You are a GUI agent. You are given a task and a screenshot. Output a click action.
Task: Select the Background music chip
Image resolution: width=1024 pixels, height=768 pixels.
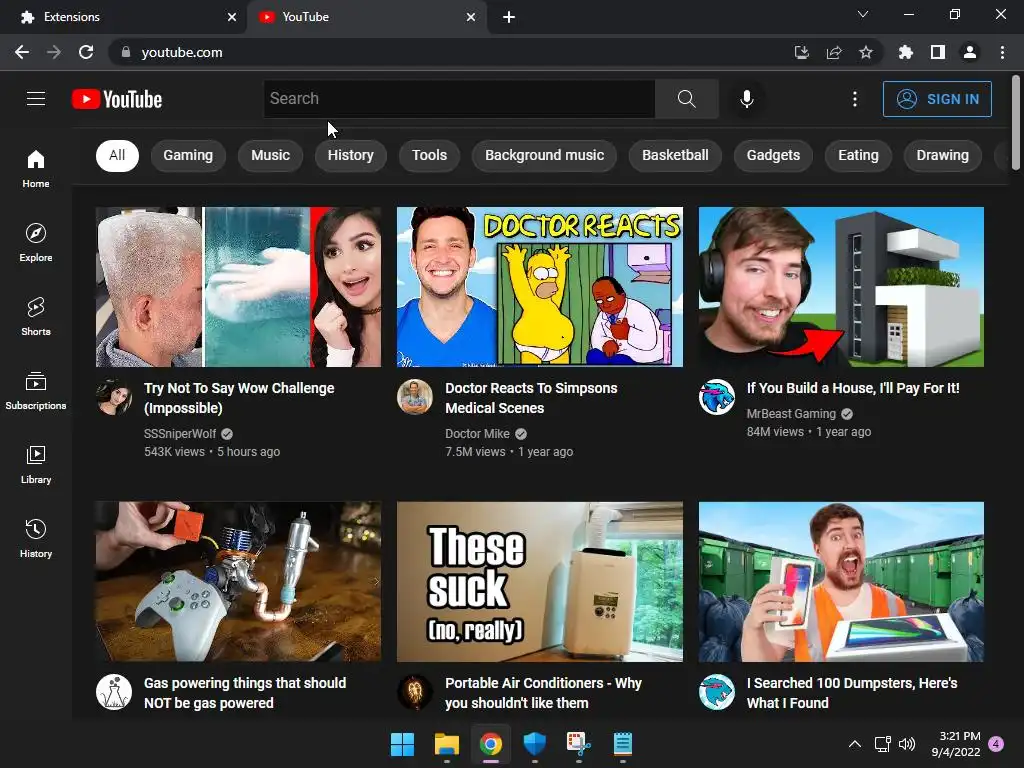pos(544,155)
